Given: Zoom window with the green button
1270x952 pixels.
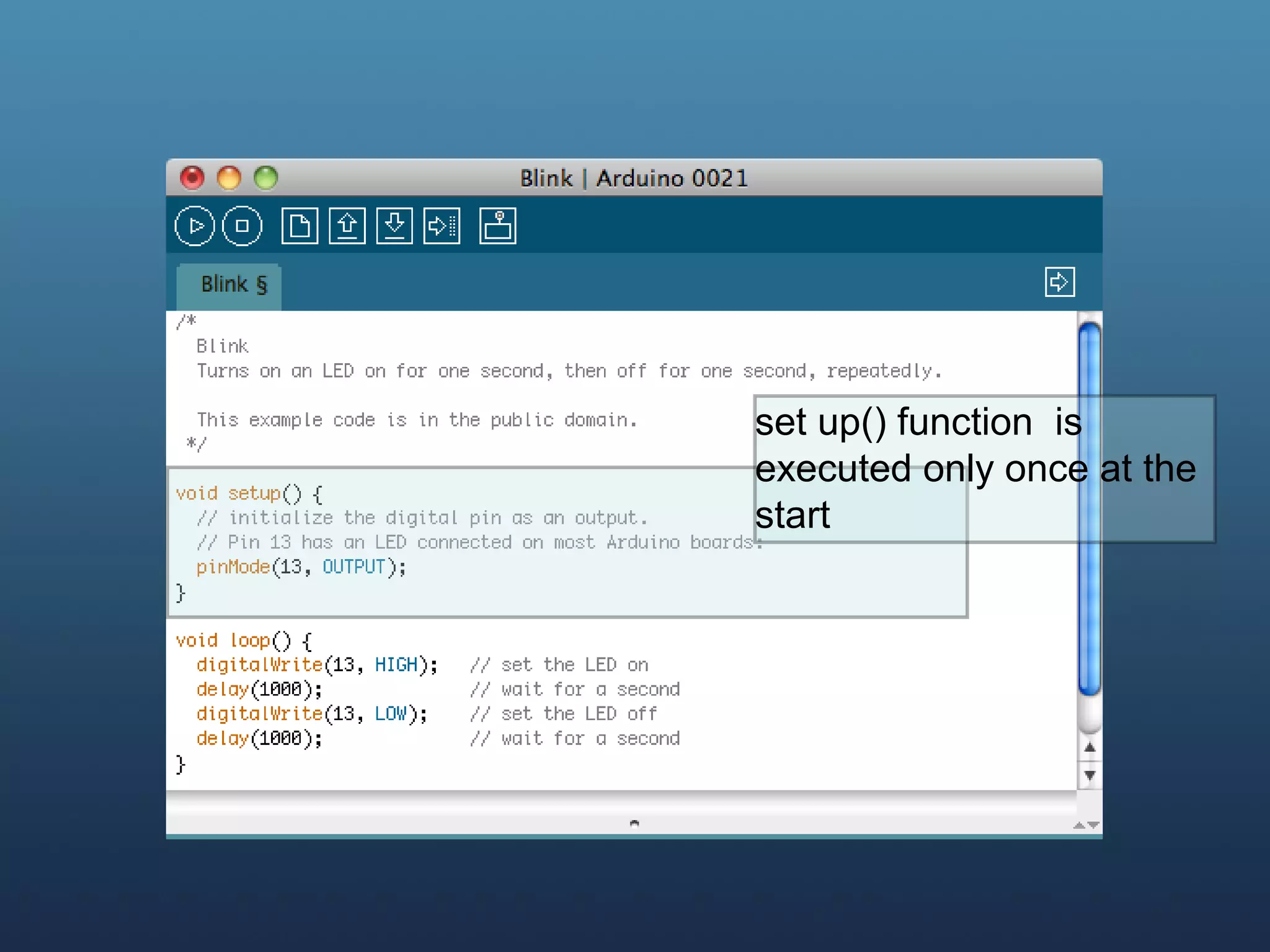Looking at the screenshot, I should pyautogui.click(x=266, y=178).
